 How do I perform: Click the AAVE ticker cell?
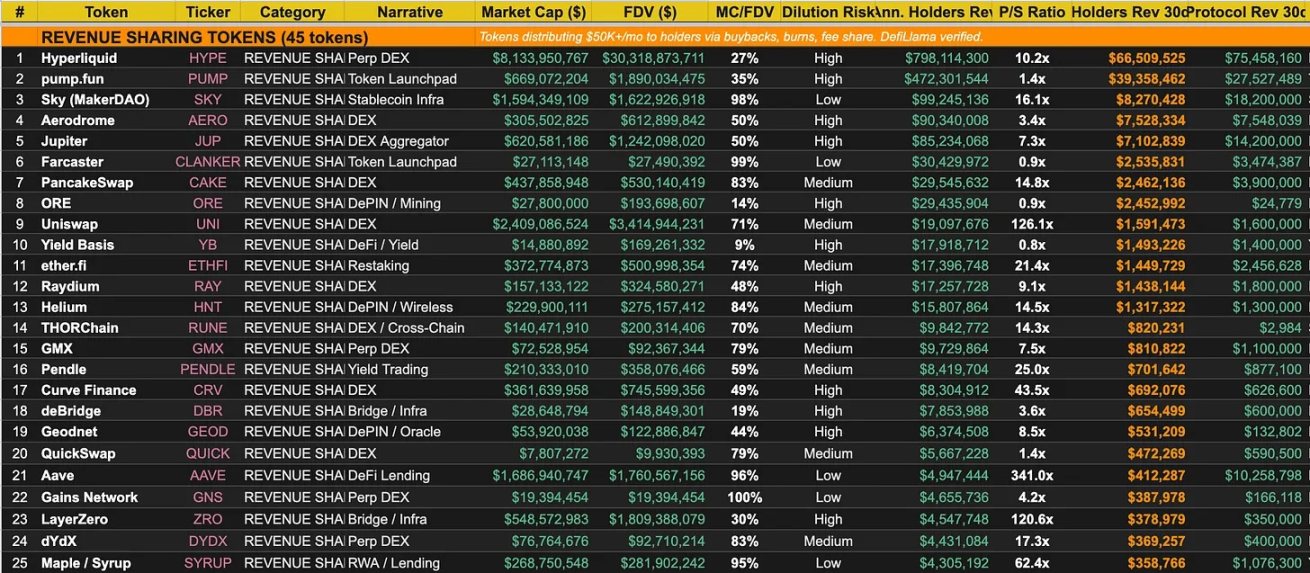point(208,475)
